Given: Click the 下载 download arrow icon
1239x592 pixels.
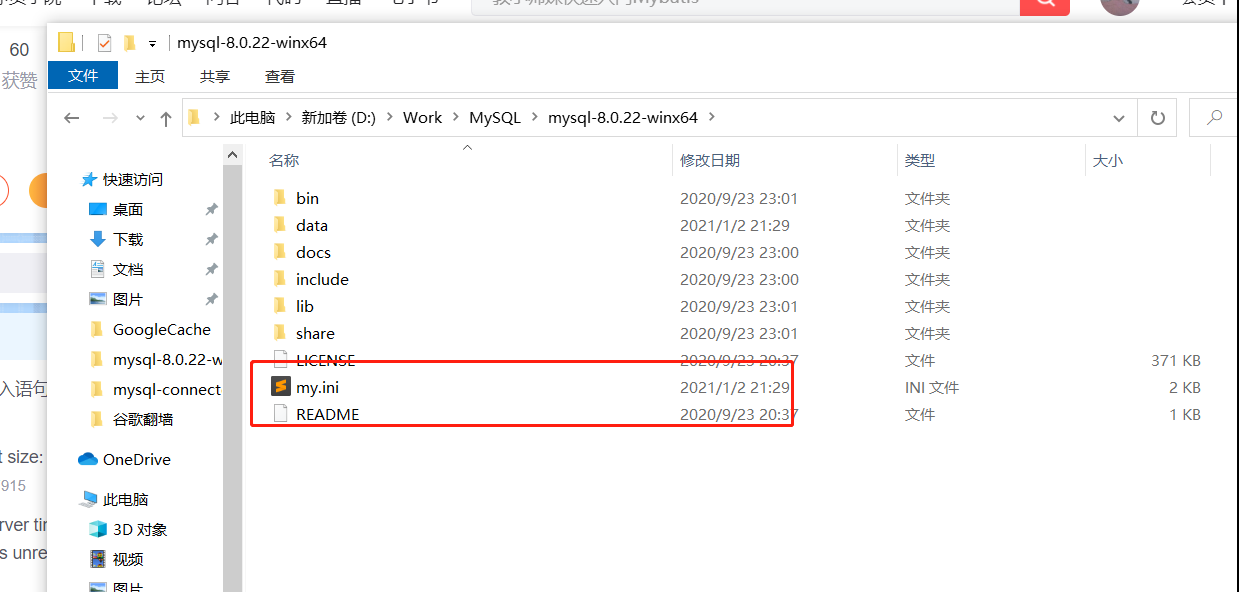Looking at the screenshot, I should pos(97,239).
